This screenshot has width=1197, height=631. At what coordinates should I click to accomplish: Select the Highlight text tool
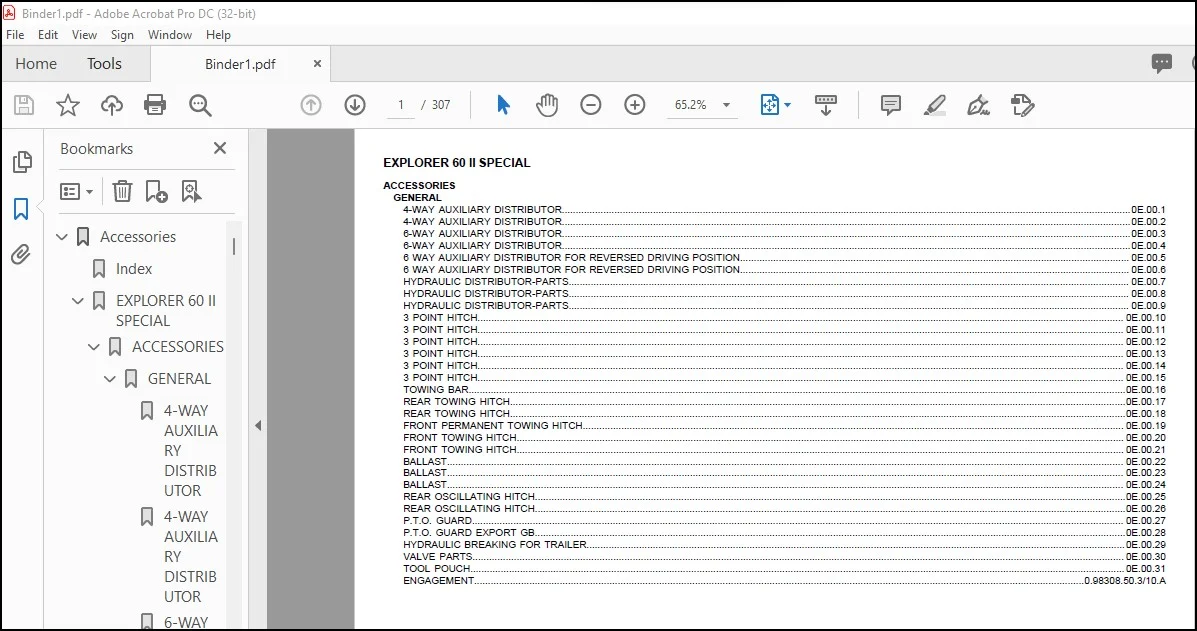pos(934,105)
